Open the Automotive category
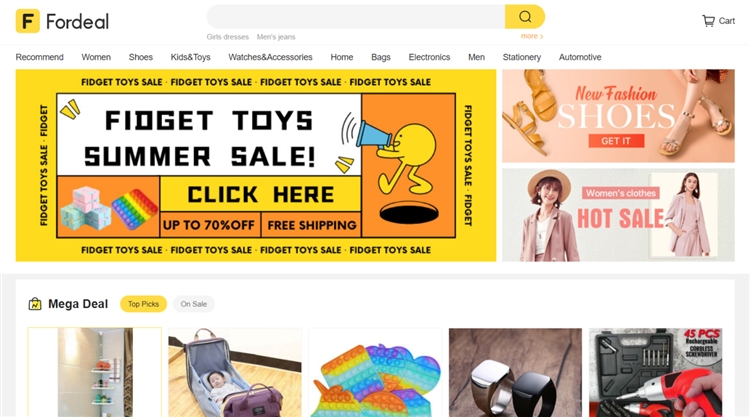750x417 pixels. pos(580,57)
